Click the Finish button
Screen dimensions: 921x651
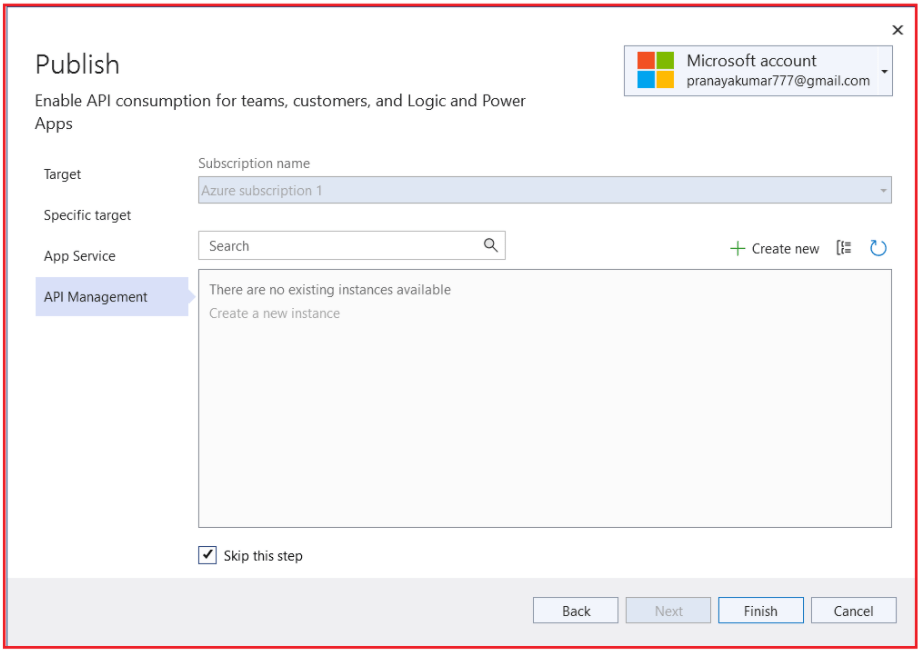[761, 610]
